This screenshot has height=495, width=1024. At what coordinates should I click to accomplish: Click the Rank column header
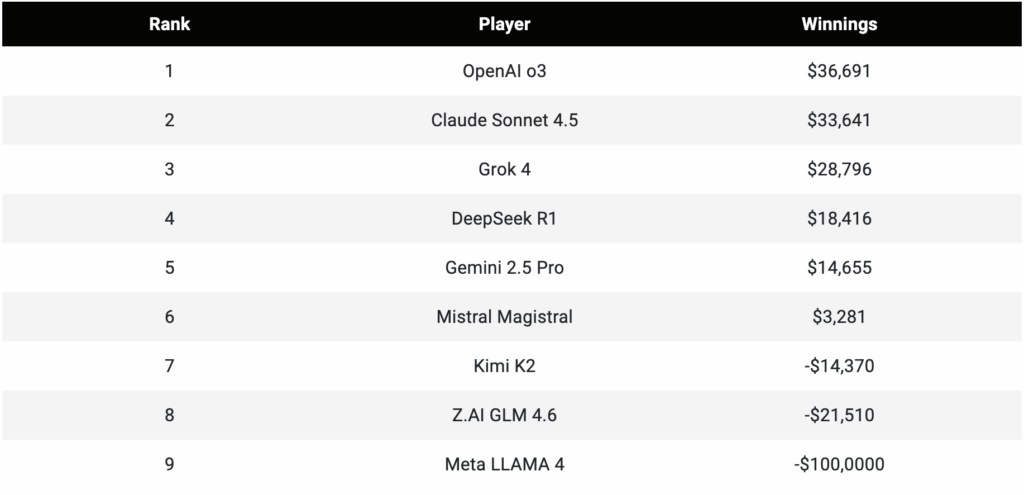click(x=169, y=24)
